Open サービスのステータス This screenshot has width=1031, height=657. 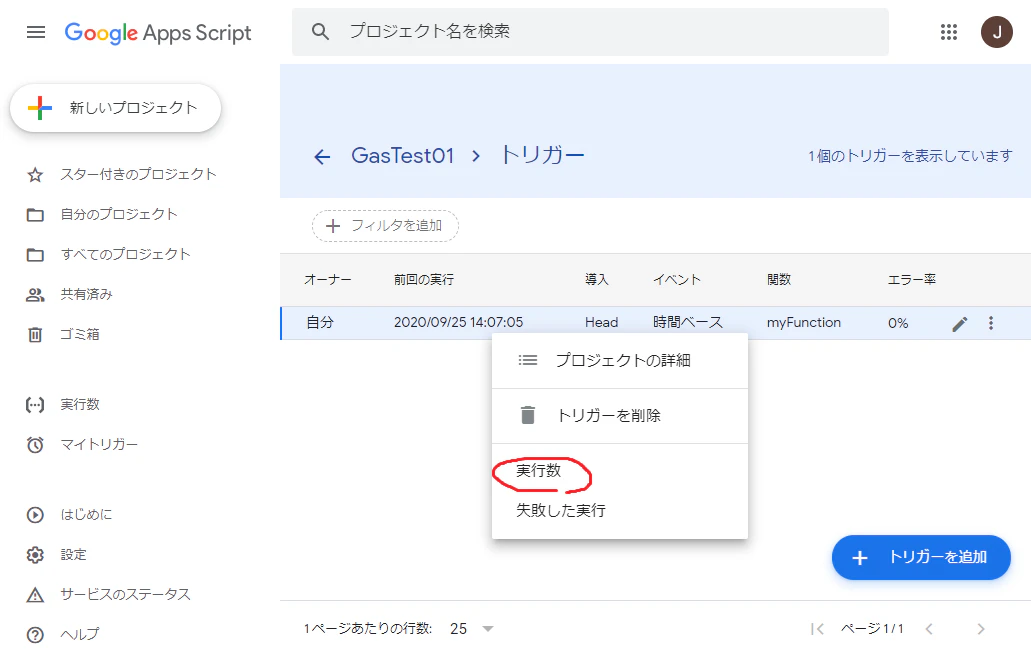[x=126, y=595]
